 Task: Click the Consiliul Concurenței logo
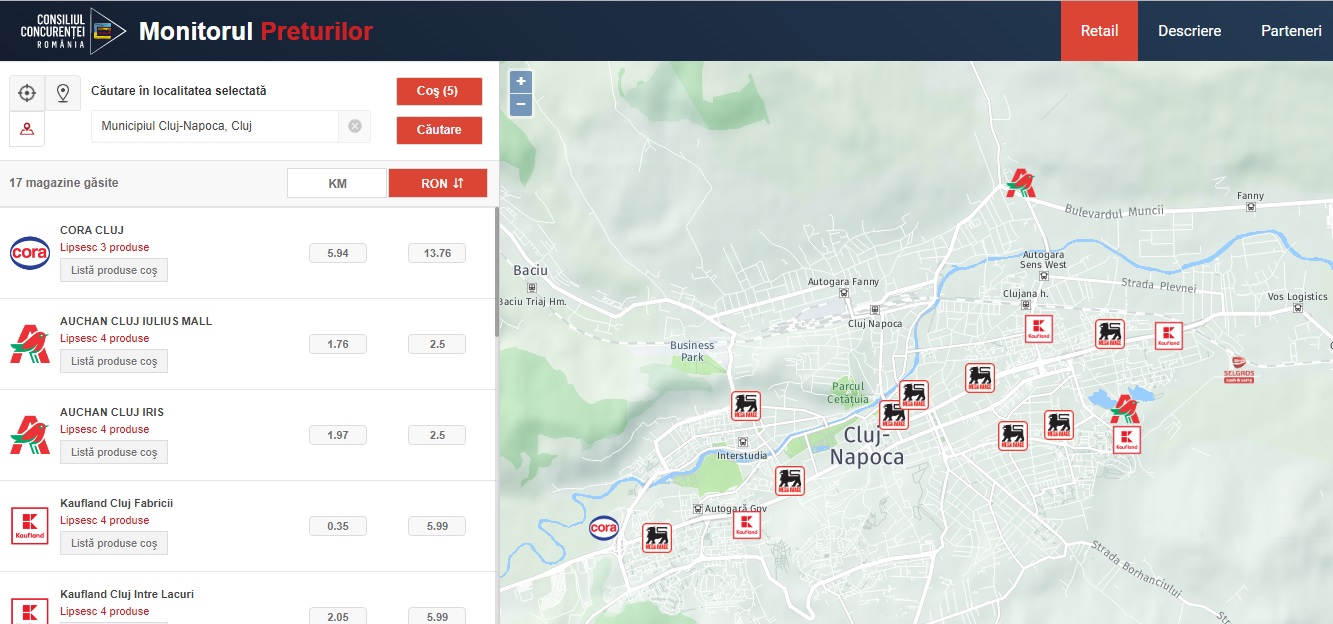point(73,31)
